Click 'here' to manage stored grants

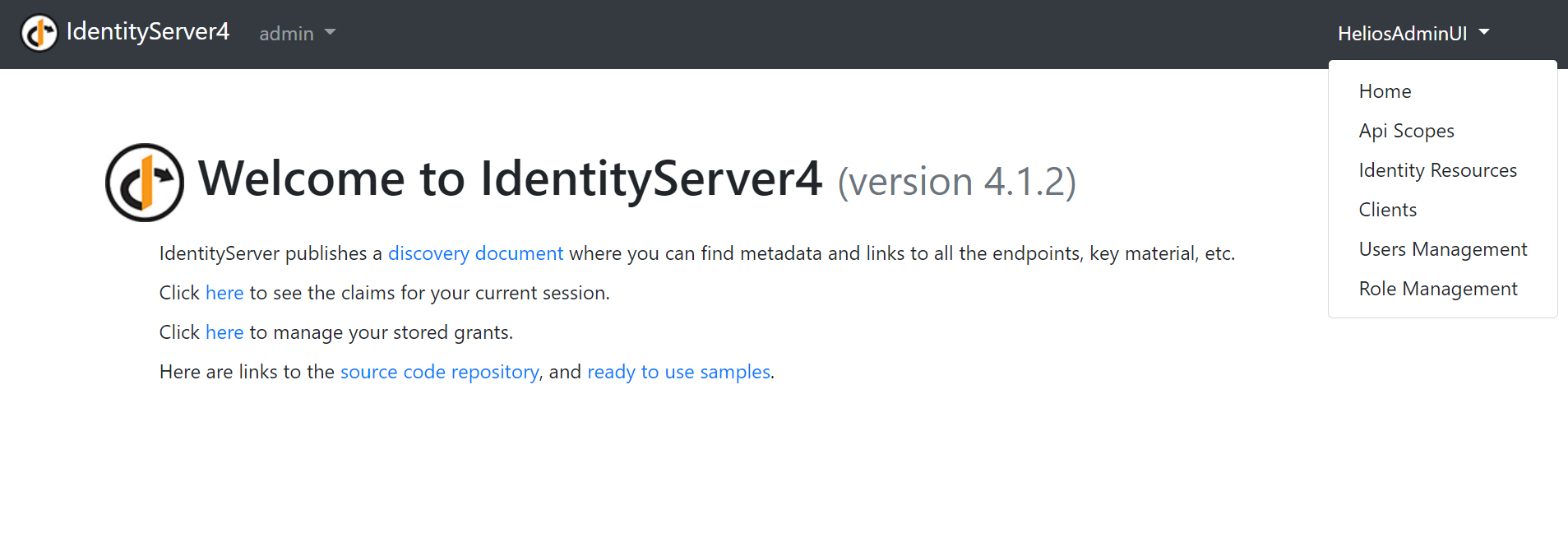224,332
